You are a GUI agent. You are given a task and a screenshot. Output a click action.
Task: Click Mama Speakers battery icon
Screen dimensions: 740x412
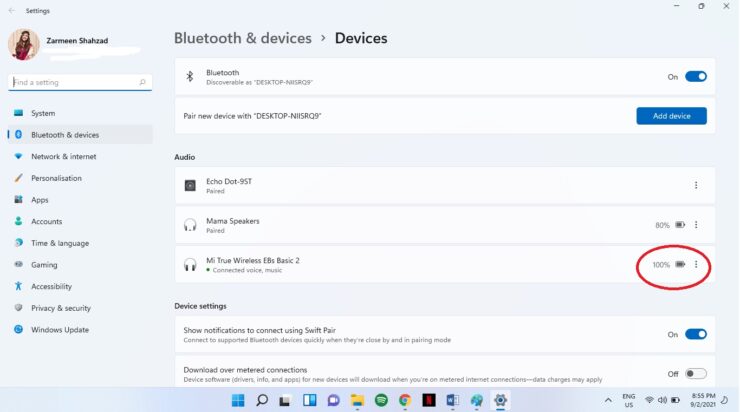(x=680, y=225)
